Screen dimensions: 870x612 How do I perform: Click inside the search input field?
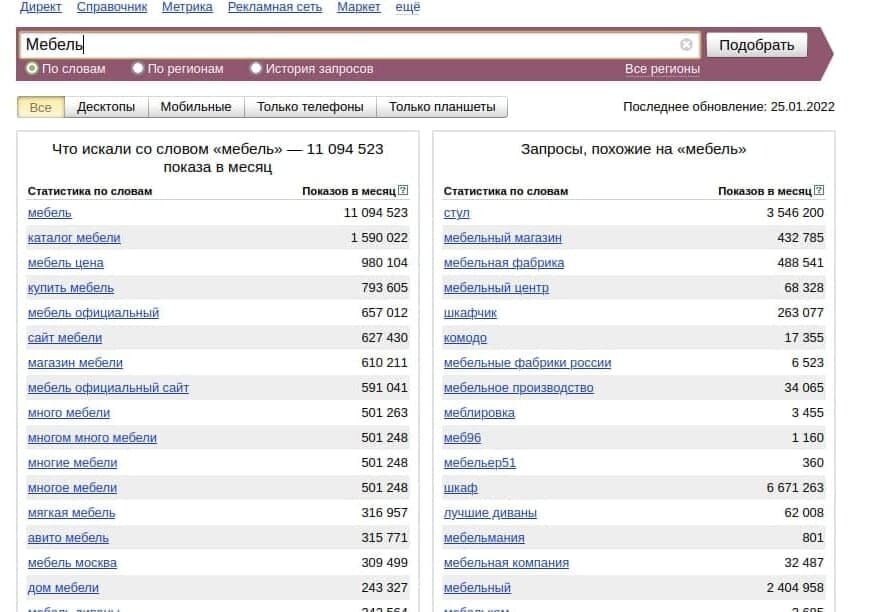click(x=300, y=44)
